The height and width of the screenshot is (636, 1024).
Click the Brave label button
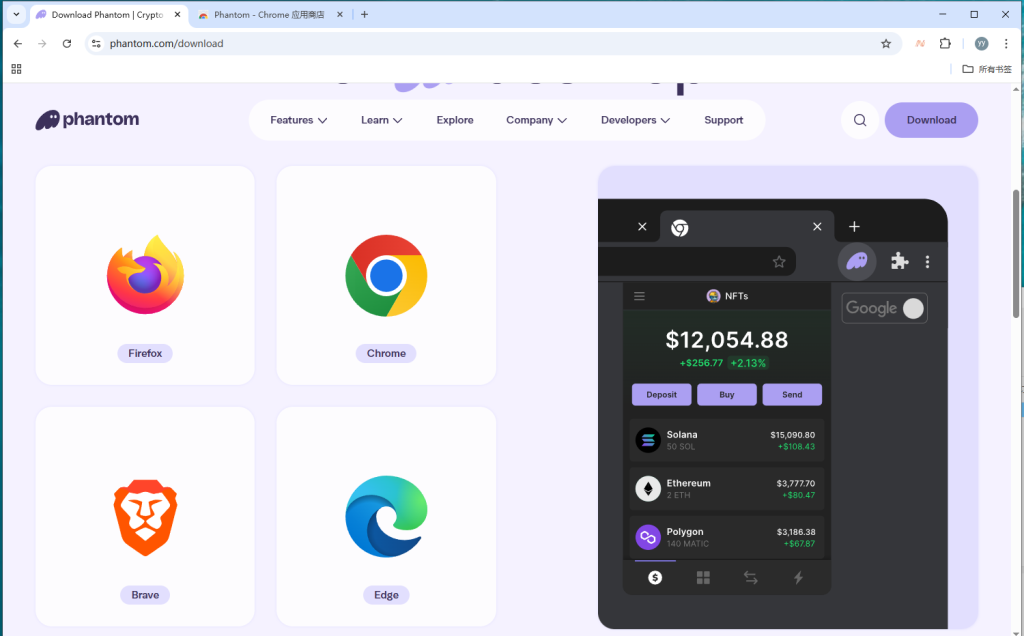click(x=145, y=595)
